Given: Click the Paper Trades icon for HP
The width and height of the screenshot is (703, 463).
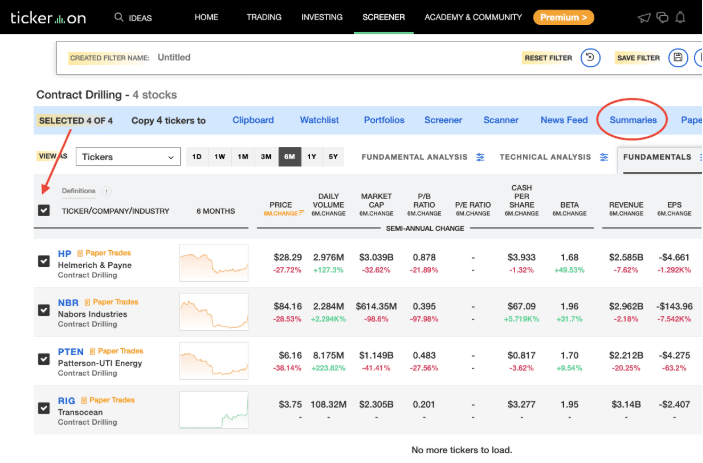Looking at the screenshot, I should click(80, 253).
